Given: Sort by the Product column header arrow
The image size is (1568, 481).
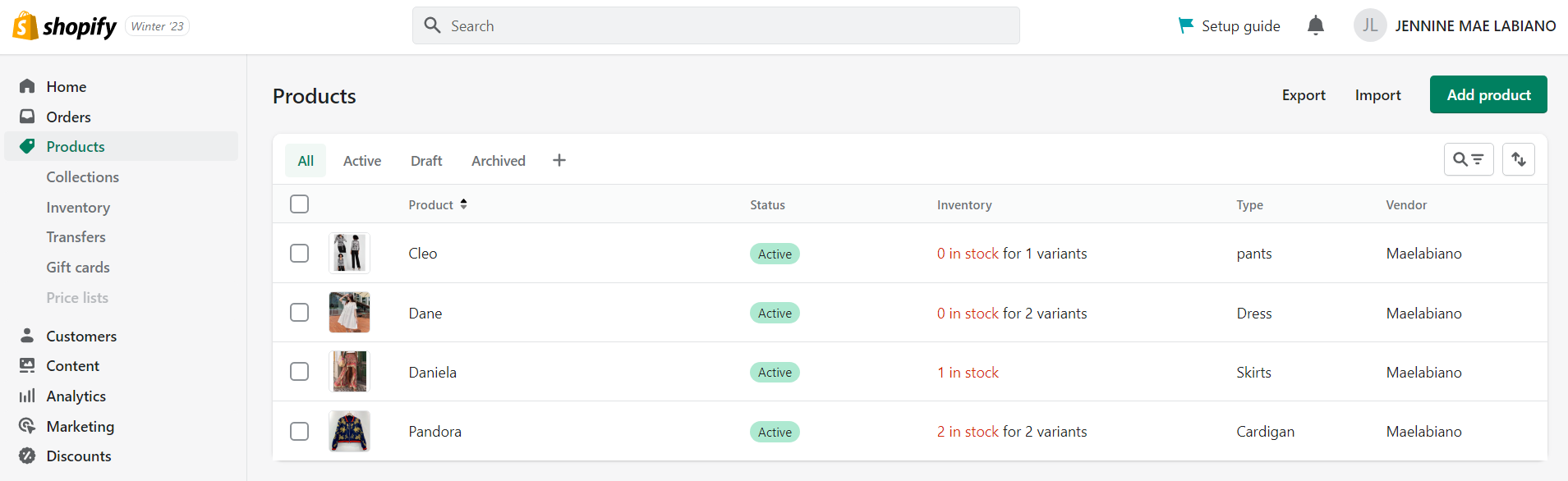Looking at the screenshot, I should coord(463,204).
